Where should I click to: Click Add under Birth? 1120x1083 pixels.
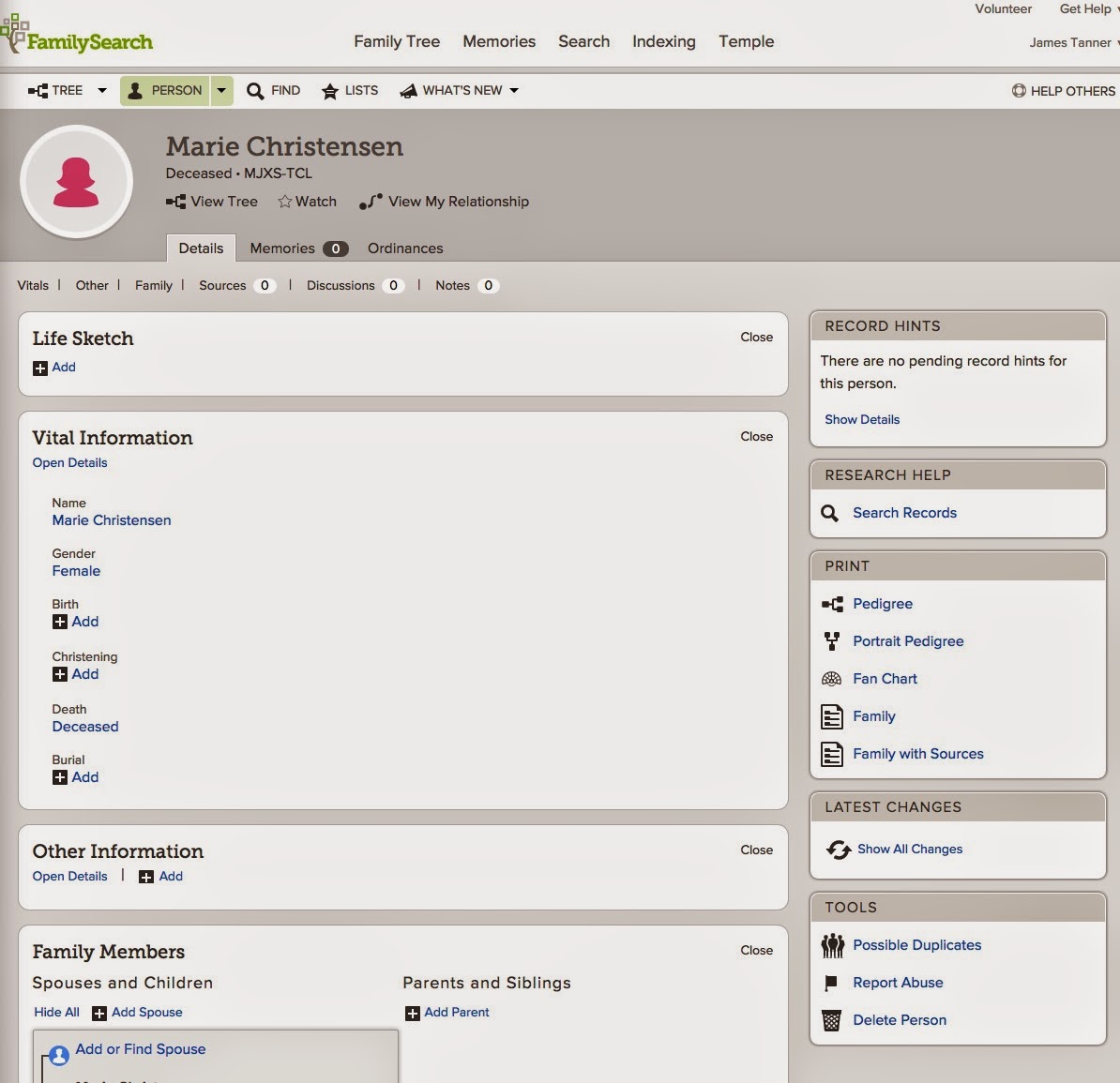76,622
